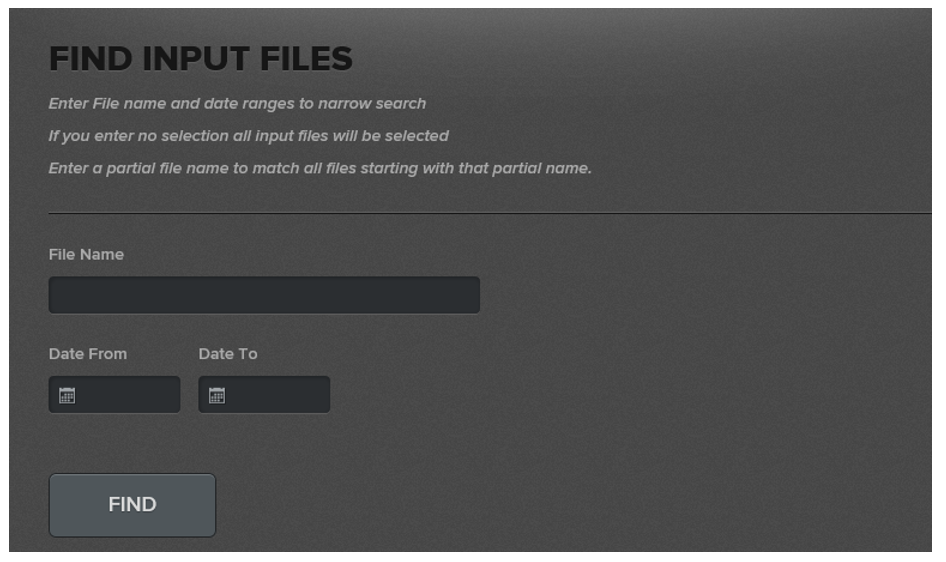946x562 pixels.
Task: Click the horizontal divider under the instructions
Action: [490, 213]
